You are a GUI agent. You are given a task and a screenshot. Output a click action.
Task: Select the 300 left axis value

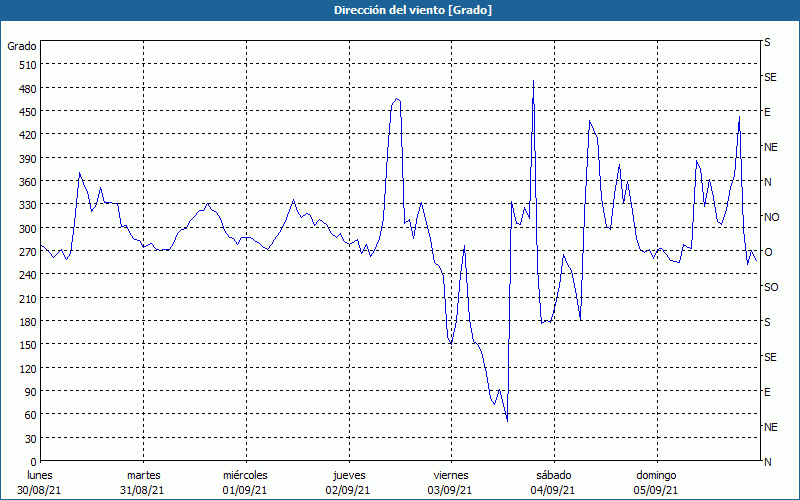[28, 229]
